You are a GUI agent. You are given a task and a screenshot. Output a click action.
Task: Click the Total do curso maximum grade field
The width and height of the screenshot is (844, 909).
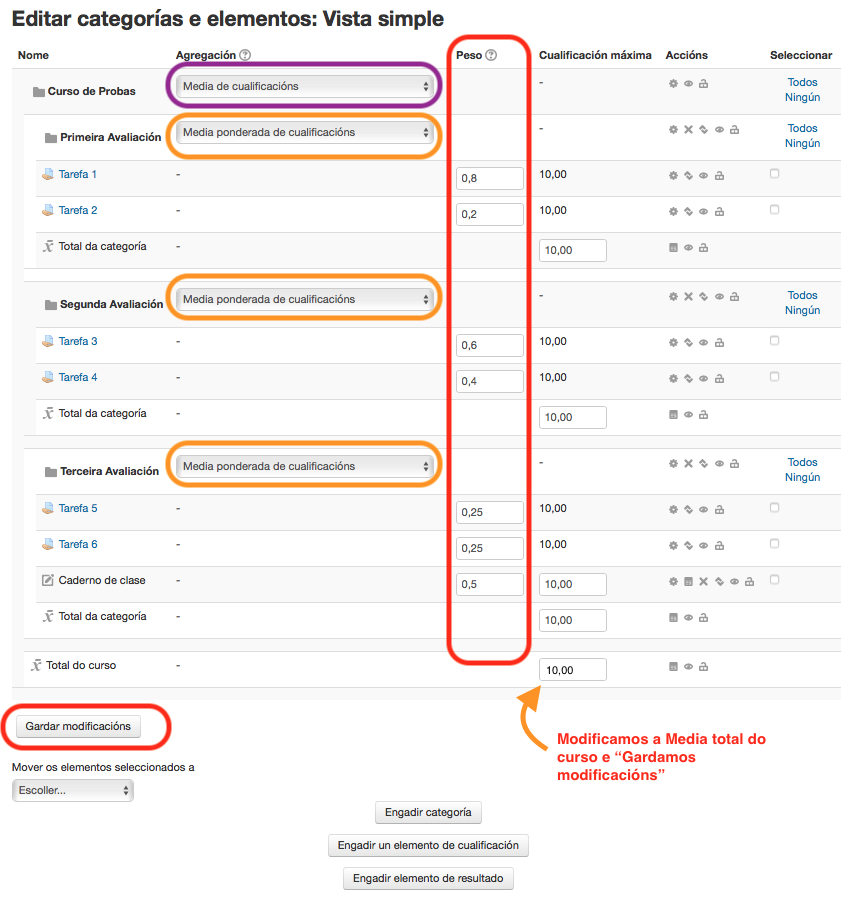tap(572, 670)
